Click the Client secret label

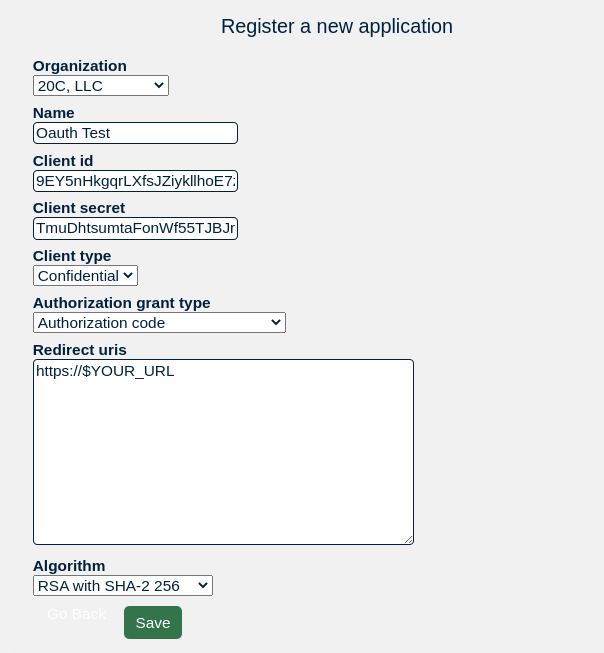click(x=79, y=208)
